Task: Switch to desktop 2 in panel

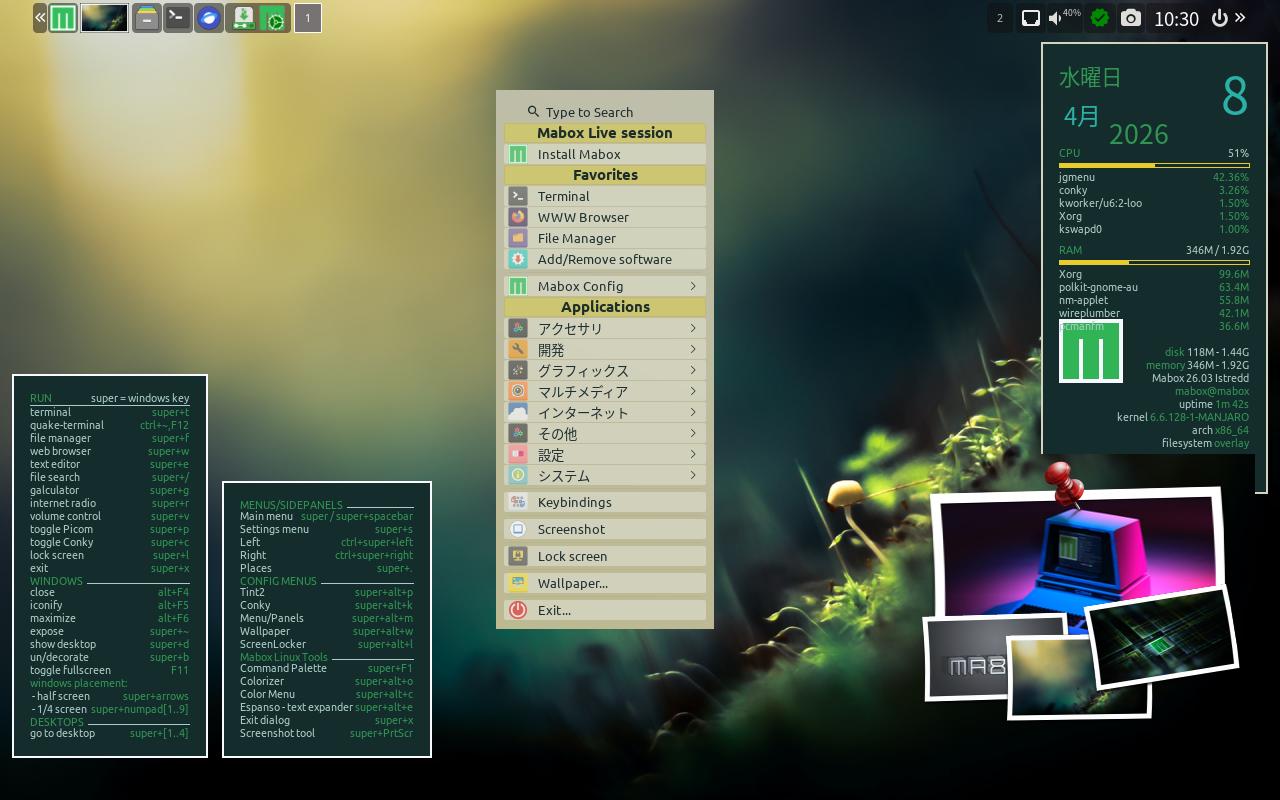Action: click(999, 18)
